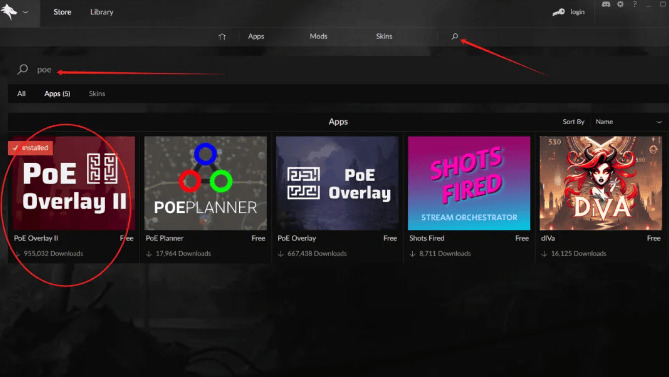Viewport: 669px width, 377px height.
Task: Open the Shots Fired thumbnail
Action: 469,183
